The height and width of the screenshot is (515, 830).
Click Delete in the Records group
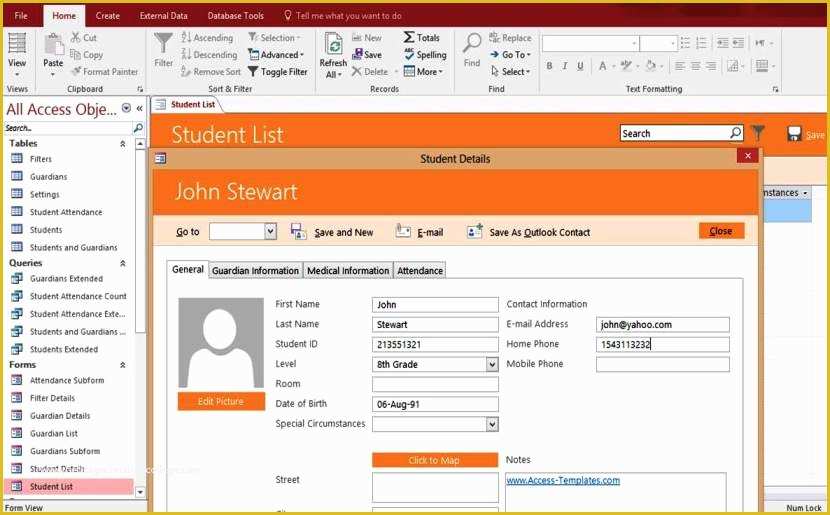pos(369,71)
